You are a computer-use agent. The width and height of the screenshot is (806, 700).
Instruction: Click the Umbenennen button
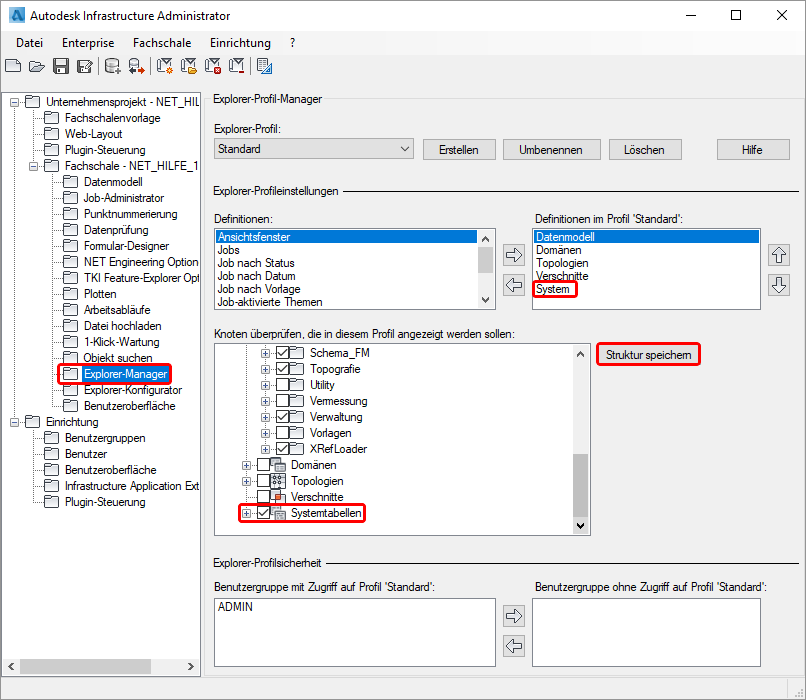[551, 150]
